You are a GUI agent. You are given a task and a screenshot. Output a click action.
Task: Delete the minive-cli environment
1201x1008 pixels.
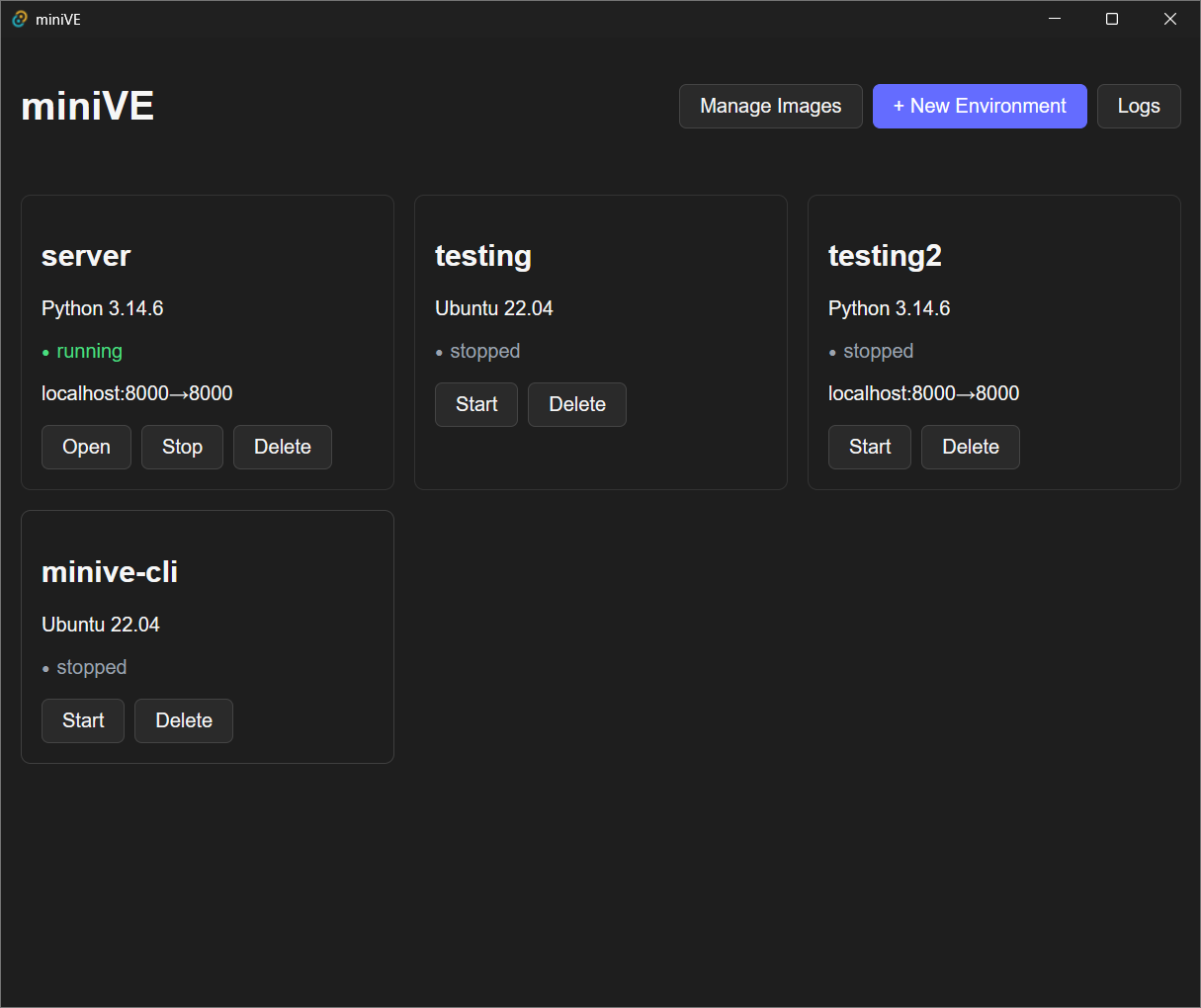(184, 720)
